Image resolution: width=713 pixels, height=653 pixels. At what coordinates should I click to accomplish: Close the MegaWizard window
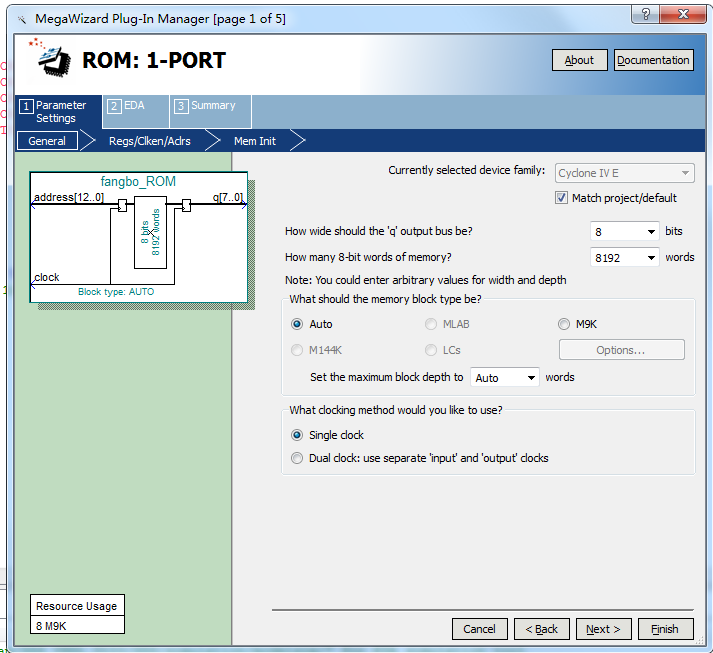(x=683, y=14)
